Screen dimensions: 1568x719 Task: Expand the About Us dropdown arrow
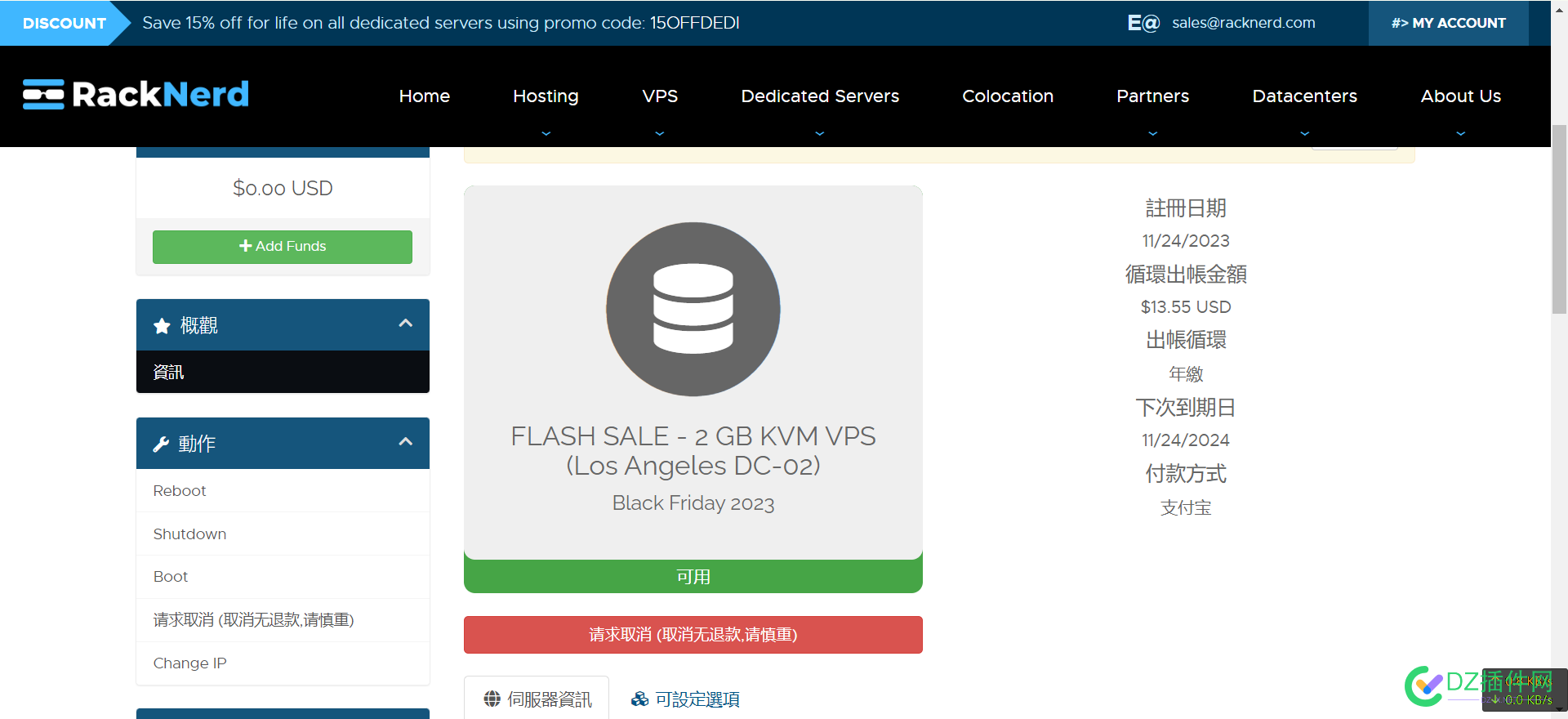tap(1461, 133)
